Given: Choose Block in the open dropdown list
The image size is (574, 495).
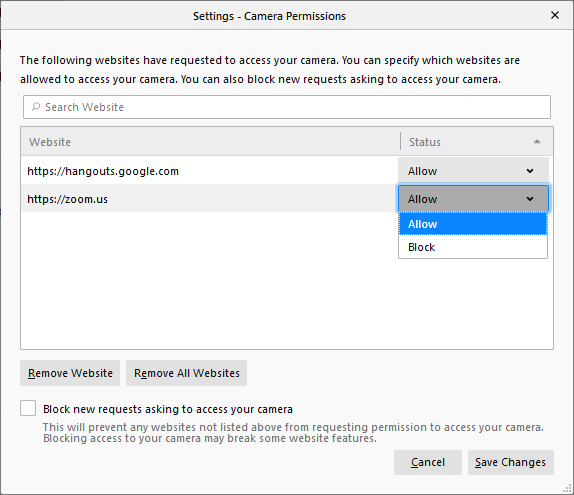Looking at the screenshot, I should click(x=473, y=247).
